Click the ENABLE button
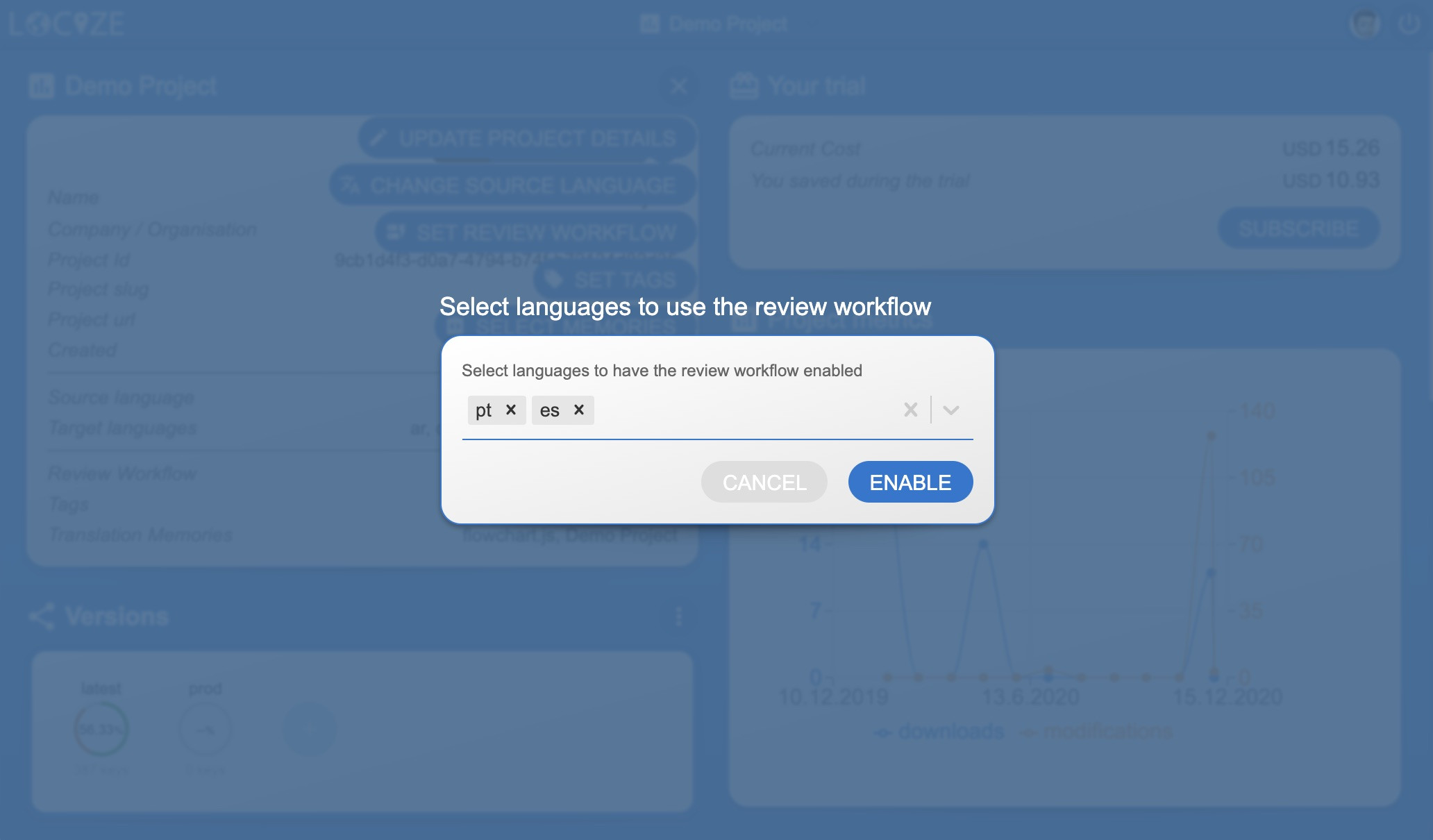Screen dimensions: 1433x840 coord(910,482)
